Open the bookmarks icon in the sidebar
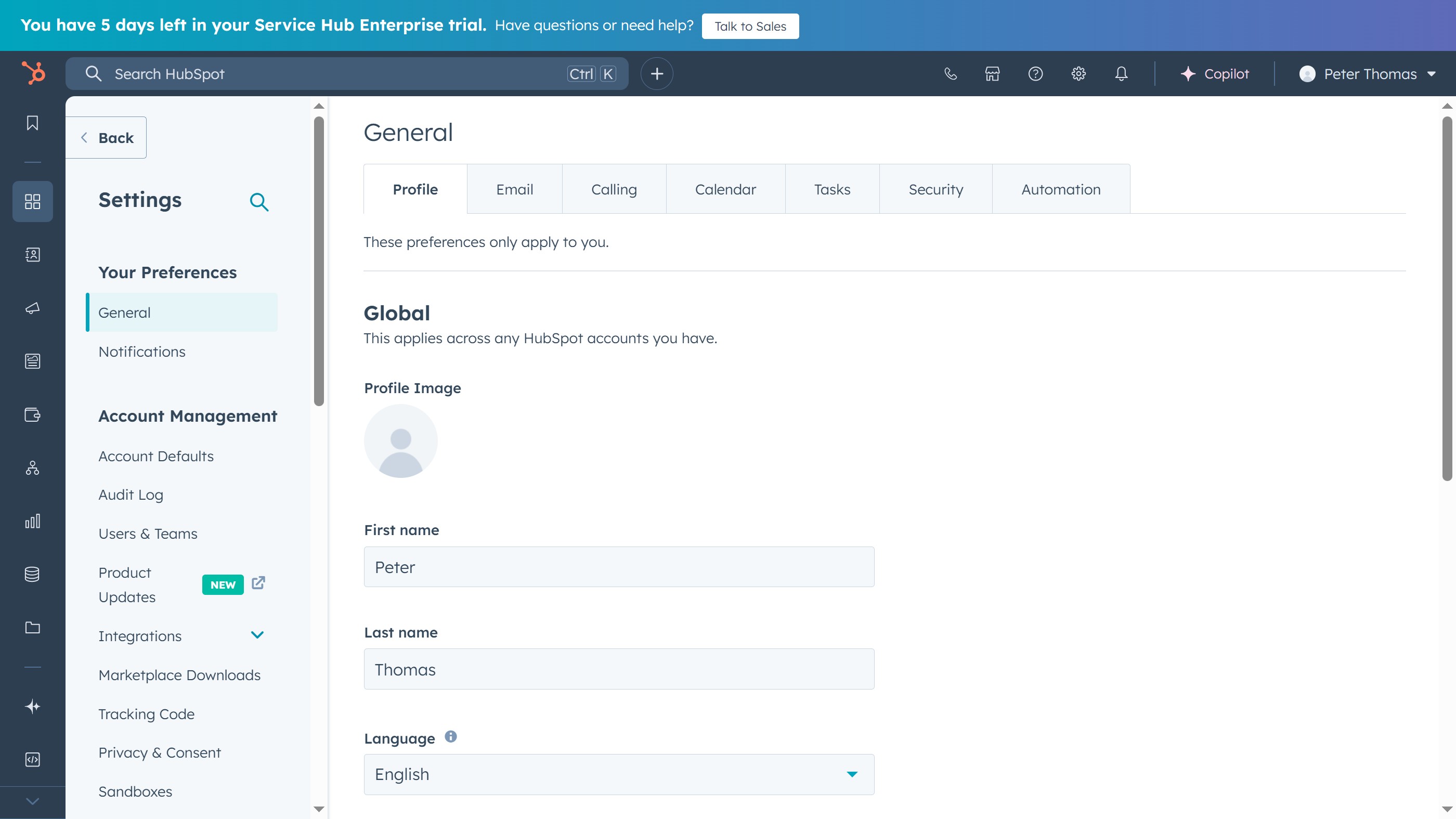The image size is (1456, 819). click(32, 123)
